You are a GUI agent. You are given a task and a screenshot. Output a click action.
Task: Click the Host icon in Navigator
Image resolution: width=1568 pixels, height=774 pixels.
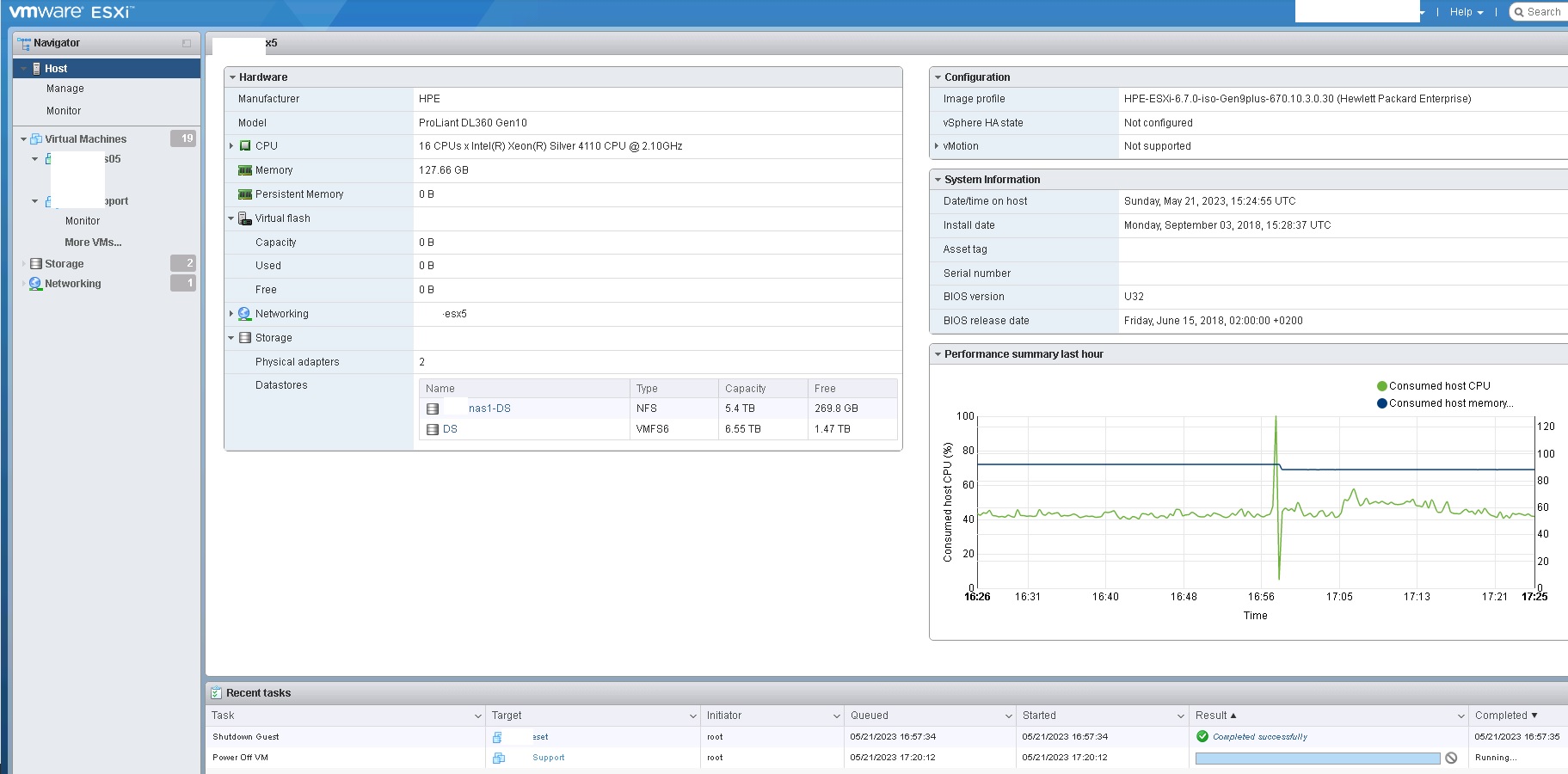36,69
